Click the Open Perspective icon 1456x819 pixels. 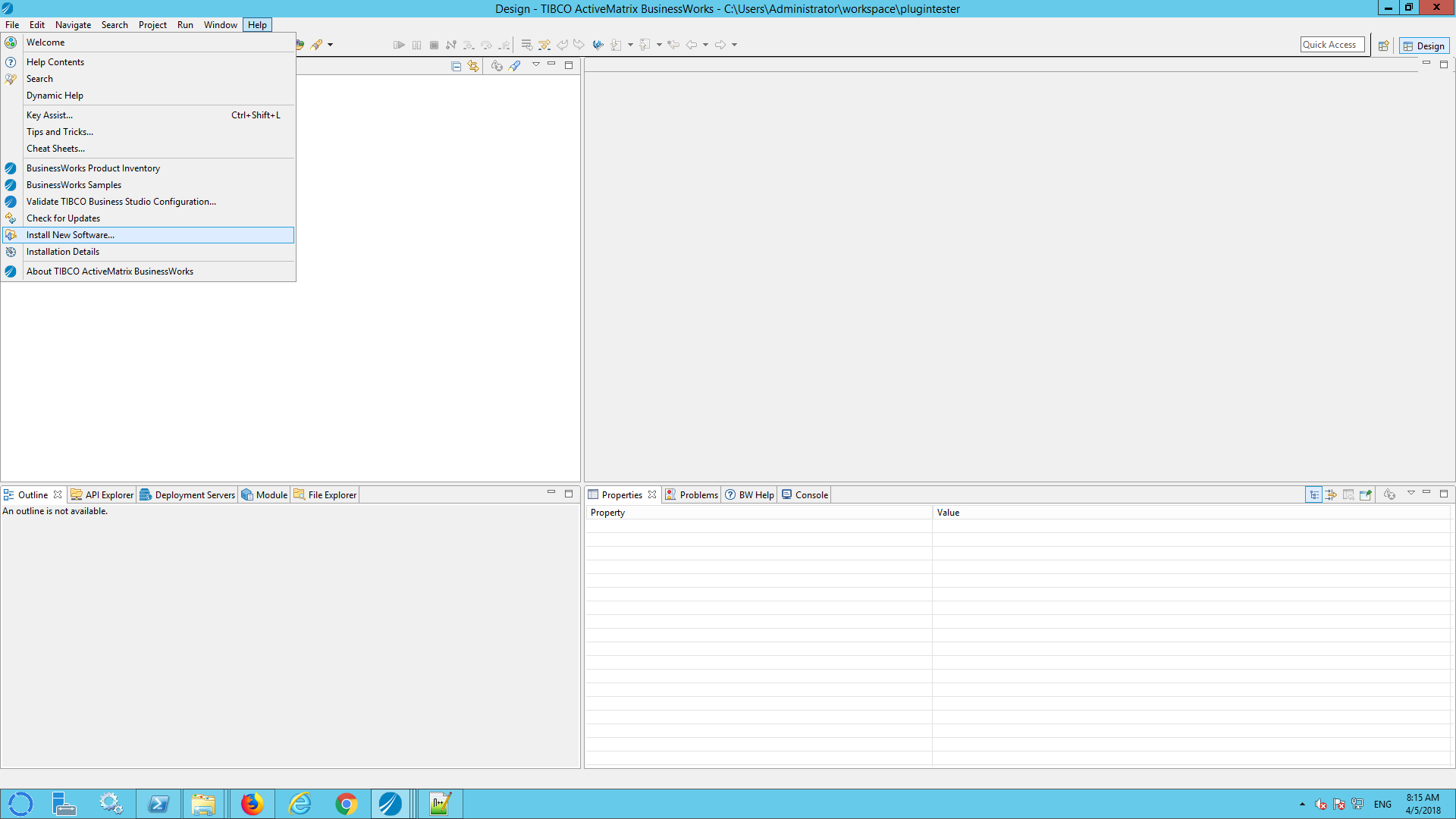point(1383,45)
